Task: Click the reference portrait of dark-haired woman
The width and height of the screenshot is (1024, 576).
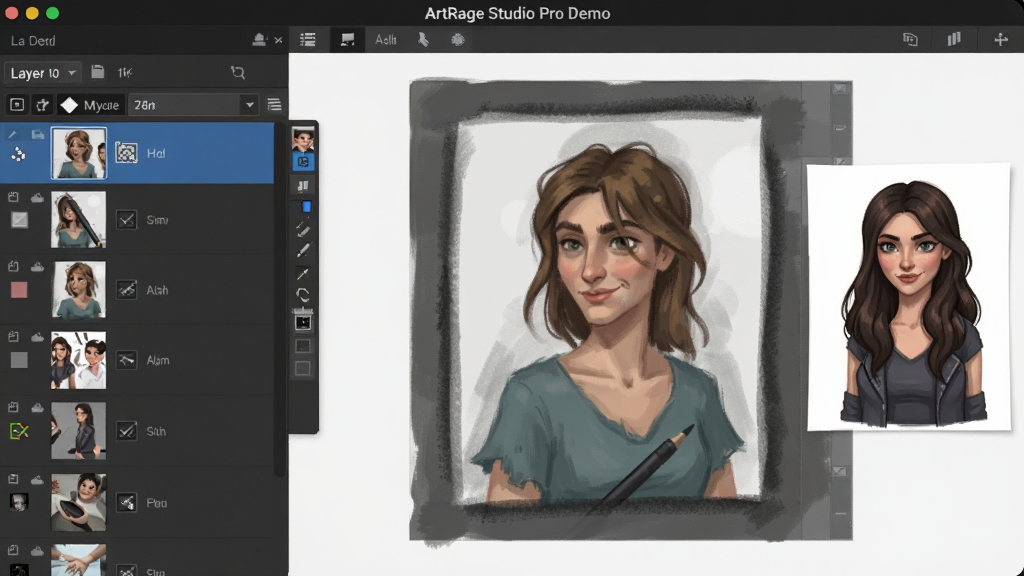Action: 909,297
